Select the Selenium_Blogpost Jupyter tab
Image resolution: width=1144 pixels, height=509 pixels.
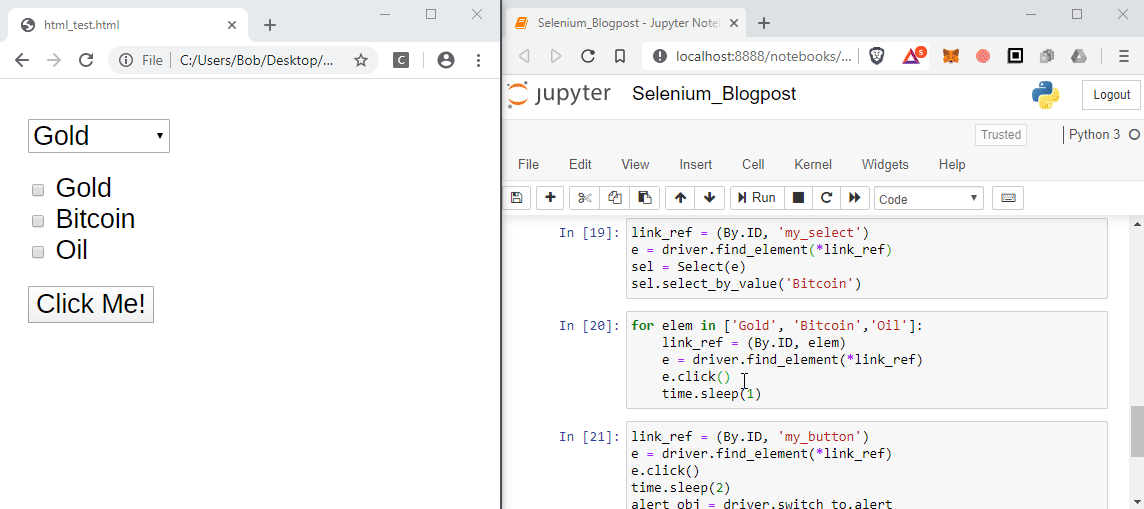(x=624, y=23)
